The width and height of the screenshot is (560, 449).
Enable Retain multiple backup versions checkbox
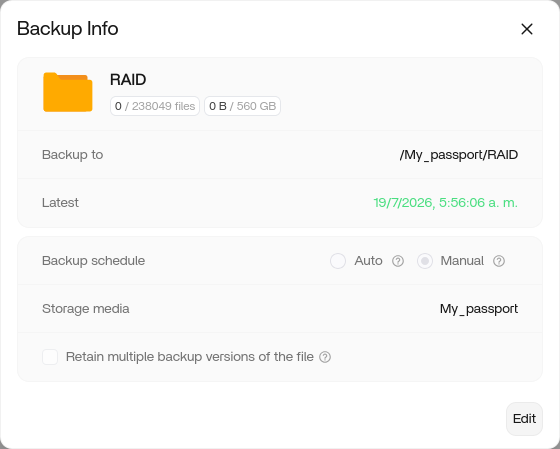pos(50,357)
